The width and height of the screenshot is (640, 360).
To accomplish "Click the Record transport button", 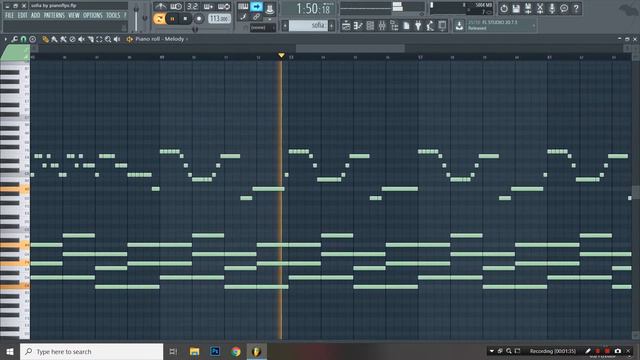I will pyautogui.click(x=199, y=19).
